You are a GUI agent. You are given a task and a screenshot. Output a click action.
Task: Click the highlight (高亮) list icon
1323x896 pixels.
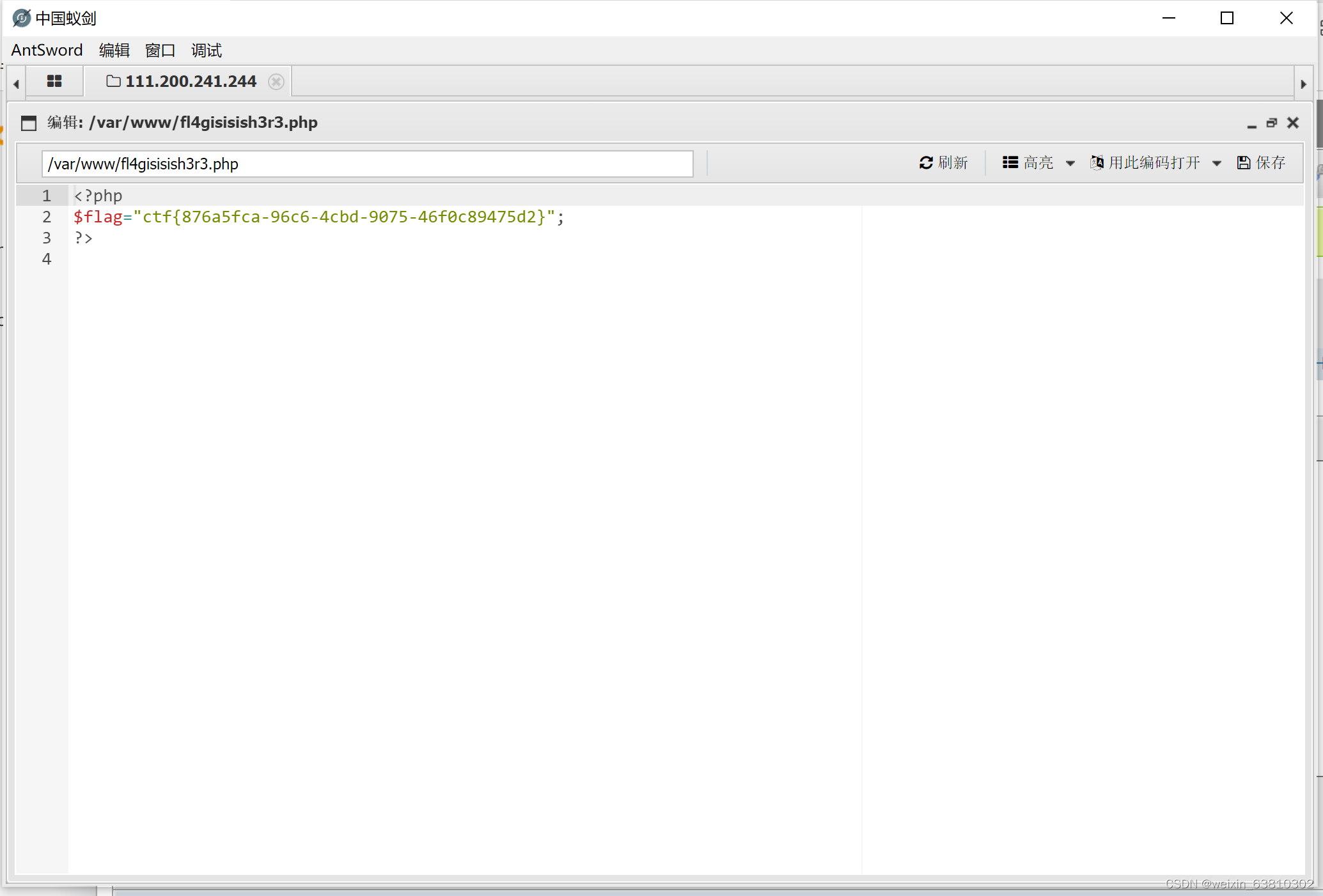(1010, 163)
